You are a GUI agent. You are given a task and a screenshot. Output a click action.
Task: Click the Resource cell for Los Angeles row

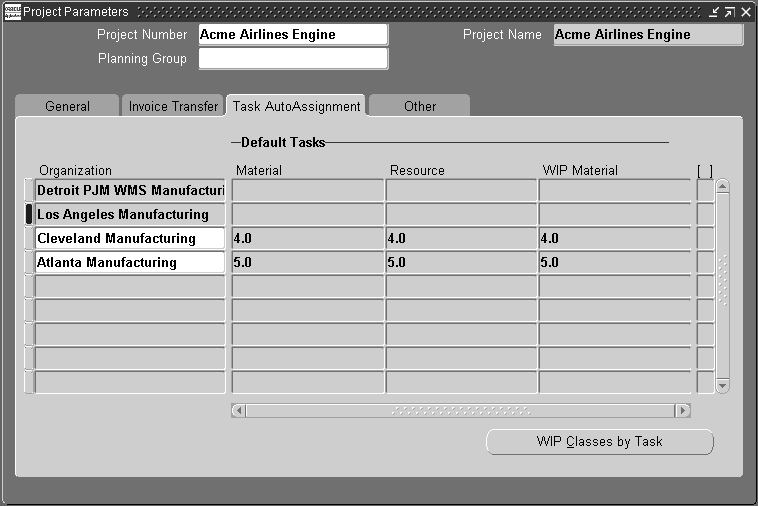(x=462, y=214)
